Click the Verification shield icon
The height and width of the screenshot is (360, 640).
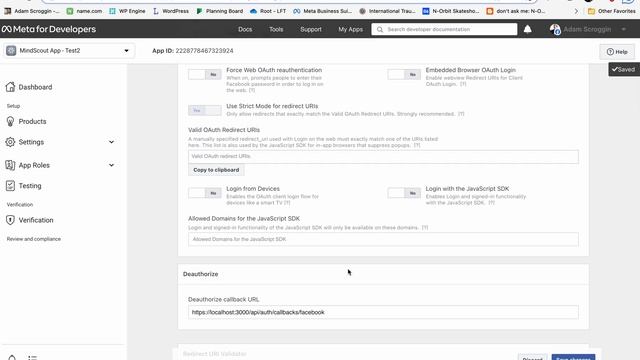click(x=10, y=220)
